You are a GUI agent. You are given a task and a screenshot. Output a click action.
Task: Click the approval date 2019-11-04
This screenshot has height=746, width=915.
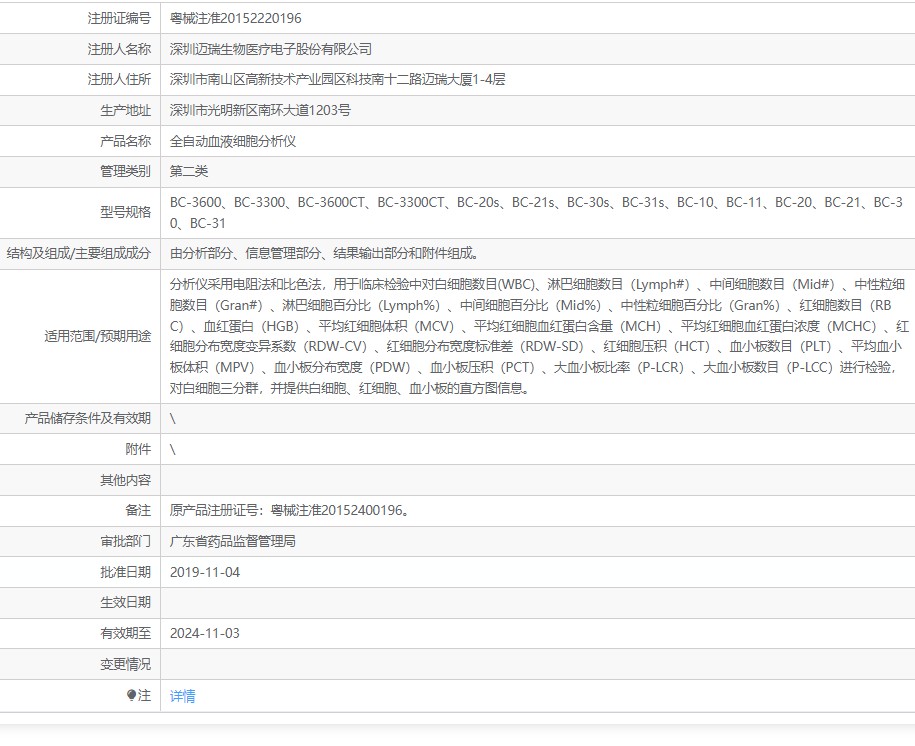click(x=205, y=572)
